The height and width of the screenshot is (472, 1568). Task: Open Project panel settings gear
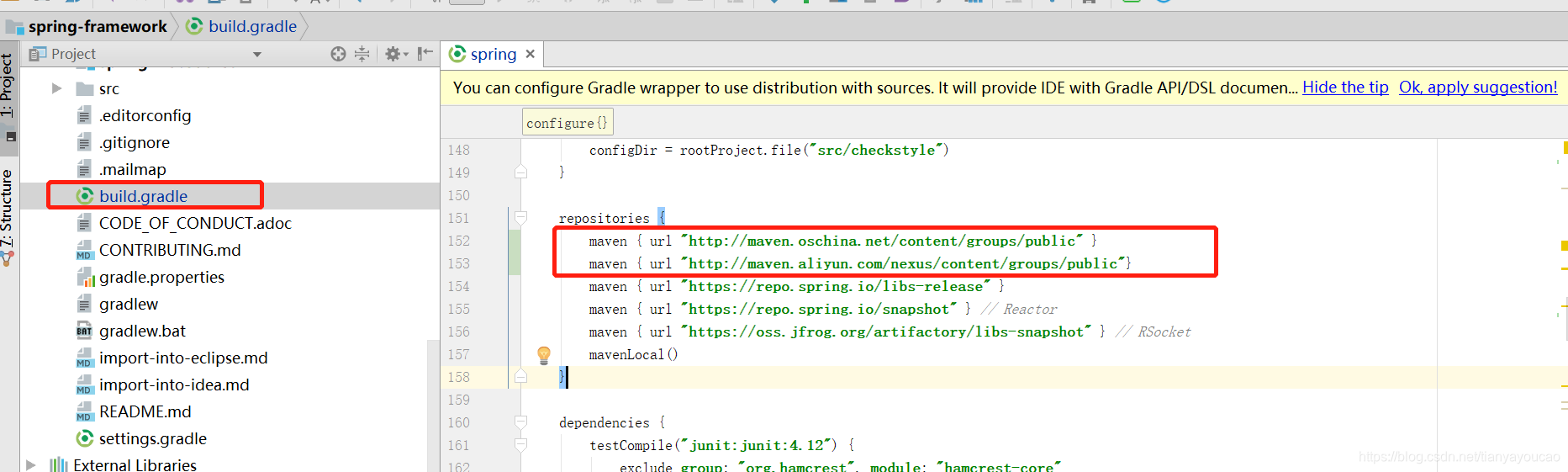tap(396, 54)
